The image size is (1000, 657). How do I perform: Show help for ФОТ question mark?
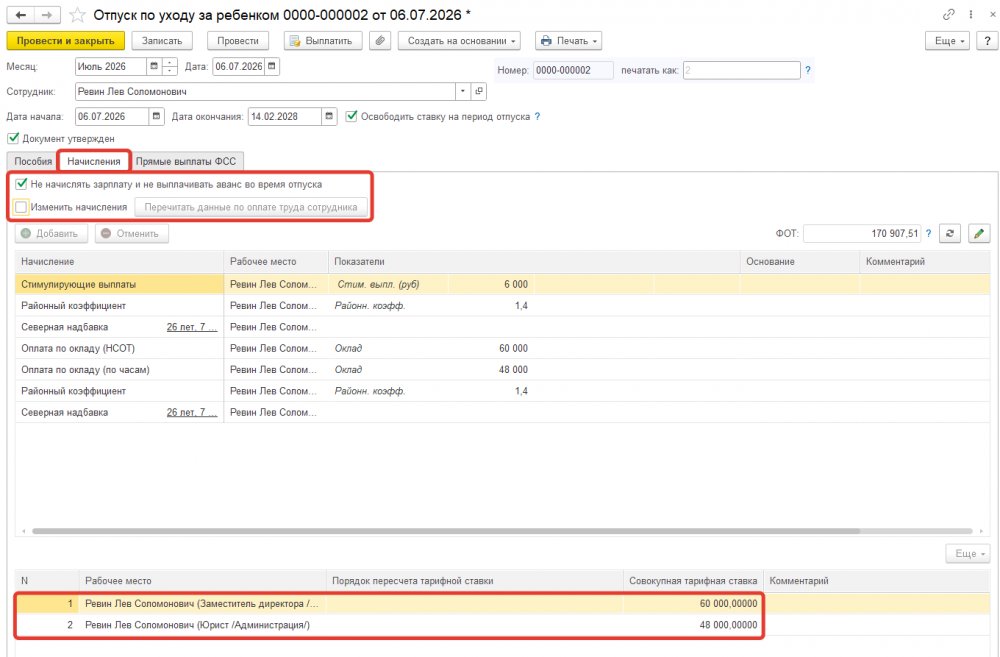(929, 233)
